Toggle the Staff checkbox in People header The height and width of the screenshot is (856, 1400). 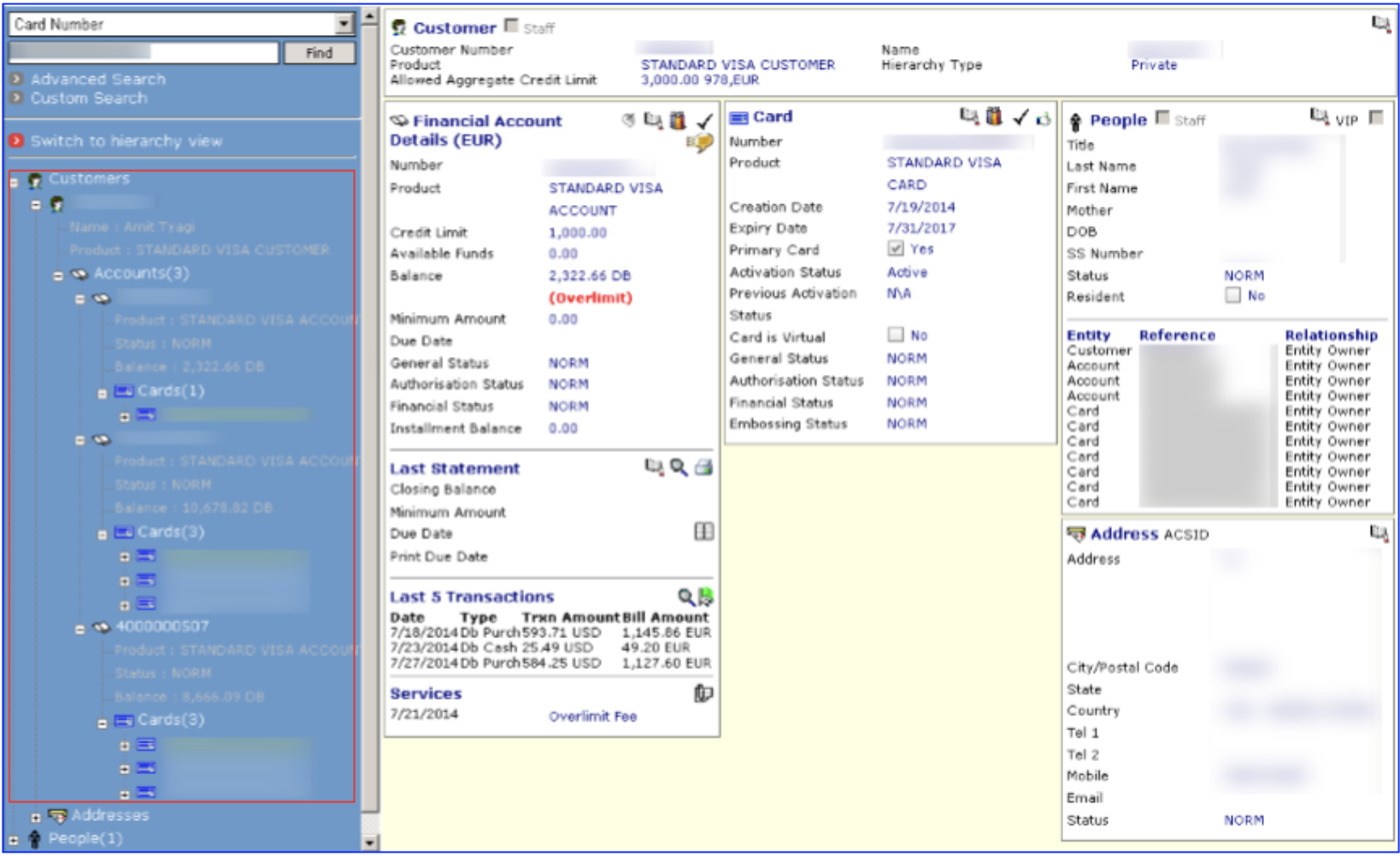[1162, 118]
